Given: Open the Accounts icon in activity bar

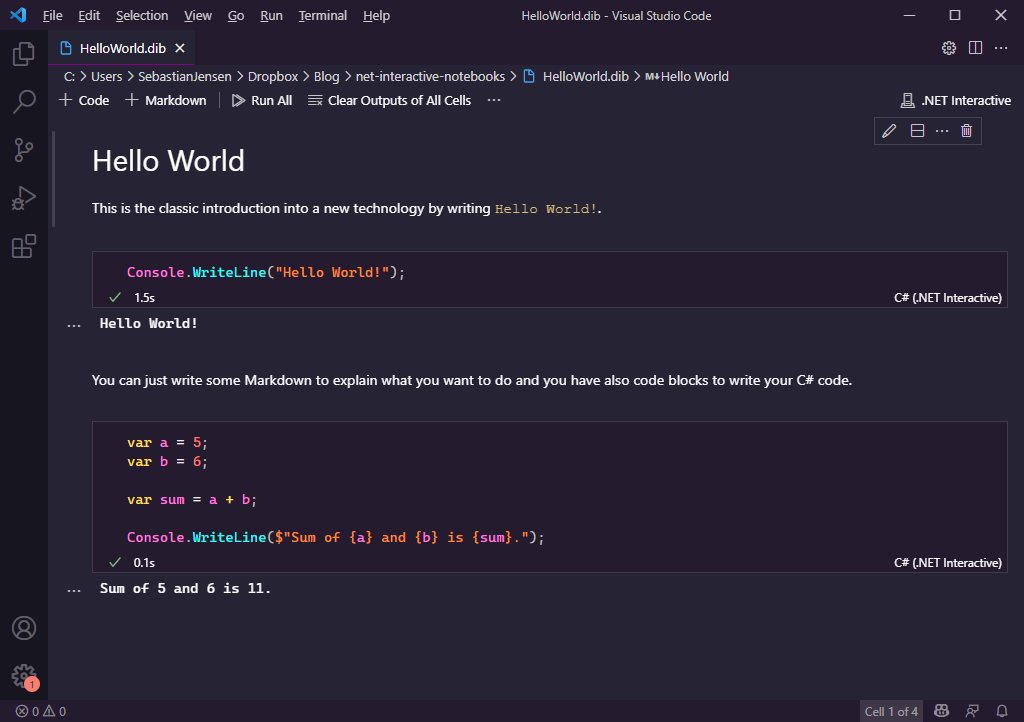Looking at the screenshot, I should [24, 628].
